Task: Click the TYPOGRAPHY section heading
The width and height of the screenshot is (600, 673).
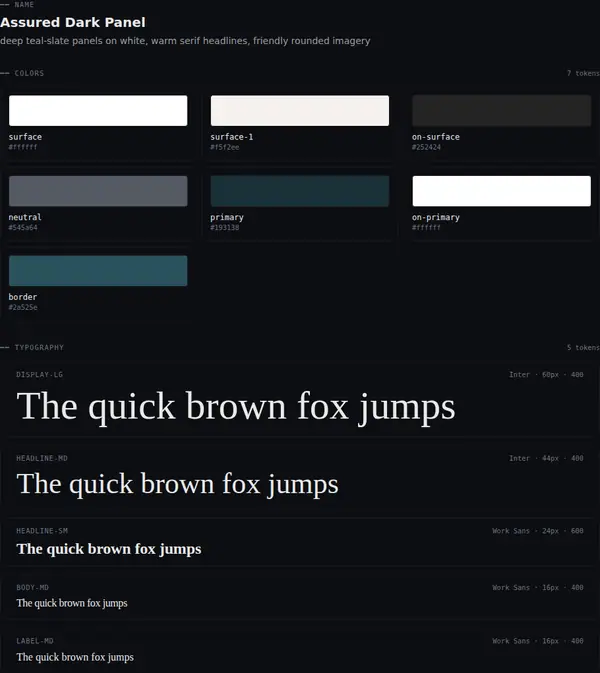Action: [39, 348]
